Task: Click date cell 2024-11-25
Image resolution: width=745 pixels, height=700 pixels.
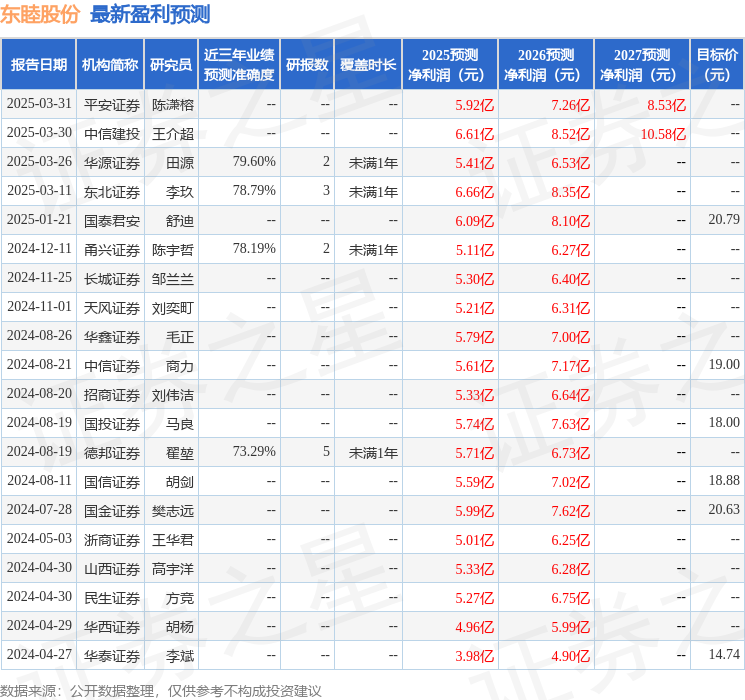Action: [39, 278]
